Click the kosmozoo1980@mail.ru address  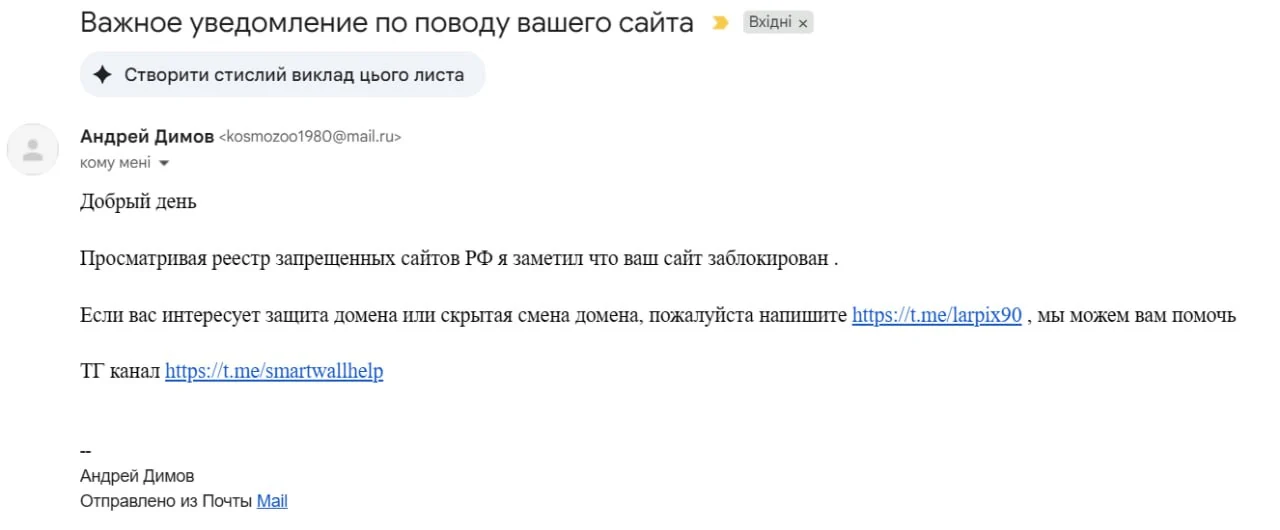click(310, 138)
